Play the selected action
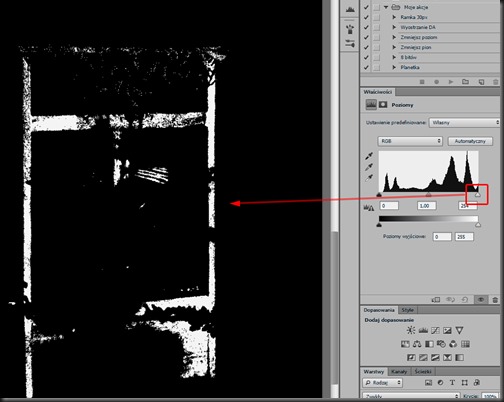504x402 pixels. tap(451, 82)
